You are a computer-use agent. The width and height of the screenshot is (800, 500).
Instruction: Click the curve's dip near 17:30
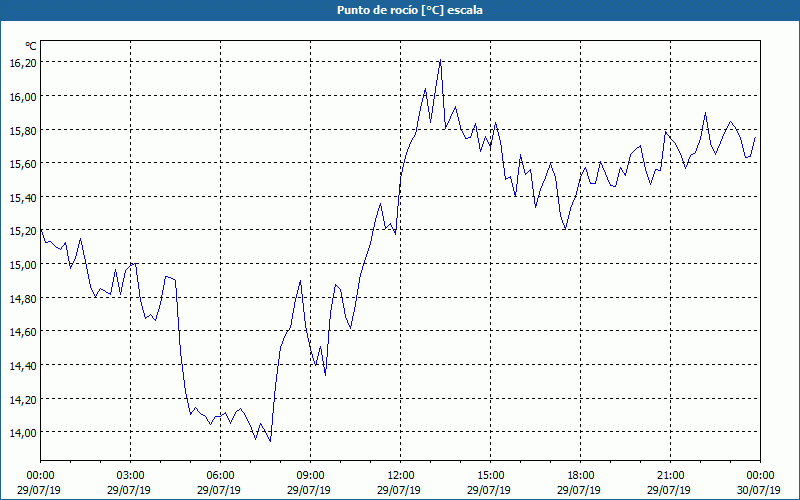pyautogui.click(x=565, y=230)
